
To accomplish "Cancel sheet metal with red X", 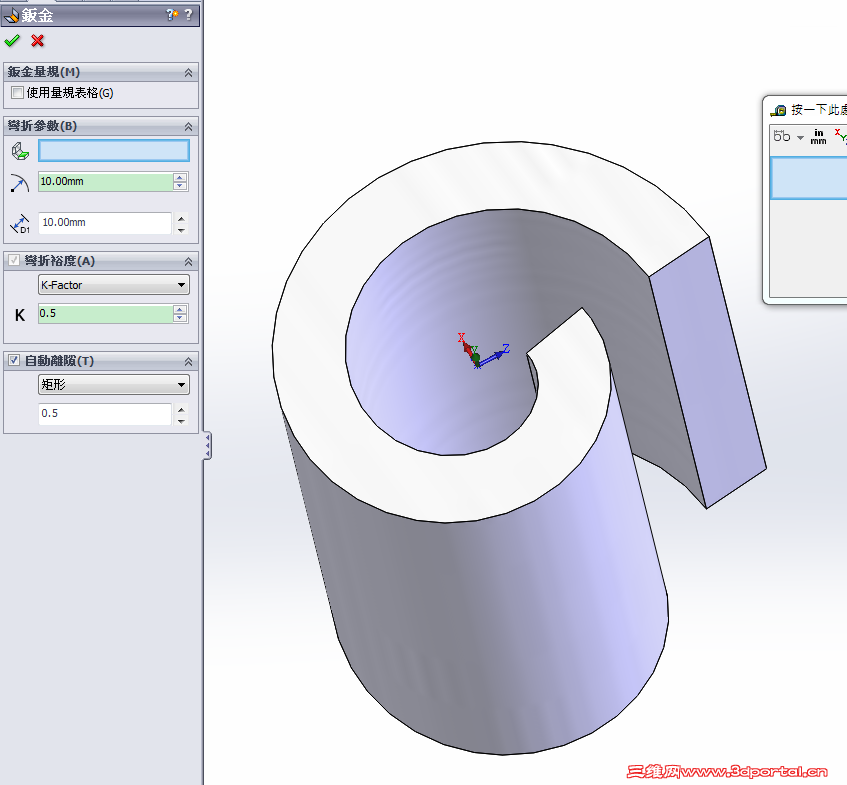I will pos(37,41).
